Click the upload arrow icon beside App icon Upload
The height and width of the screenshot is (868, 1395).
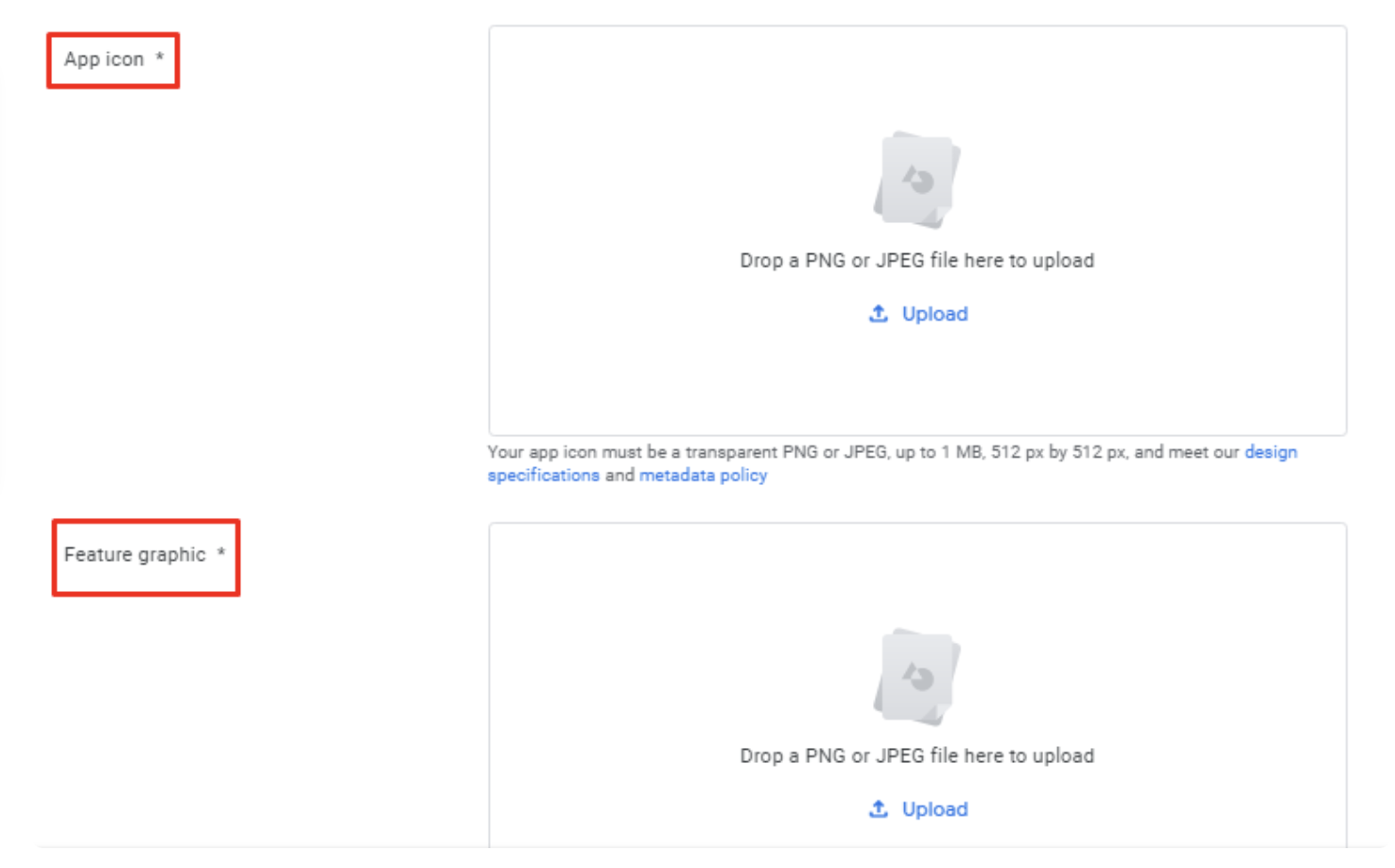pyautogui.click(x=878, y=313)
